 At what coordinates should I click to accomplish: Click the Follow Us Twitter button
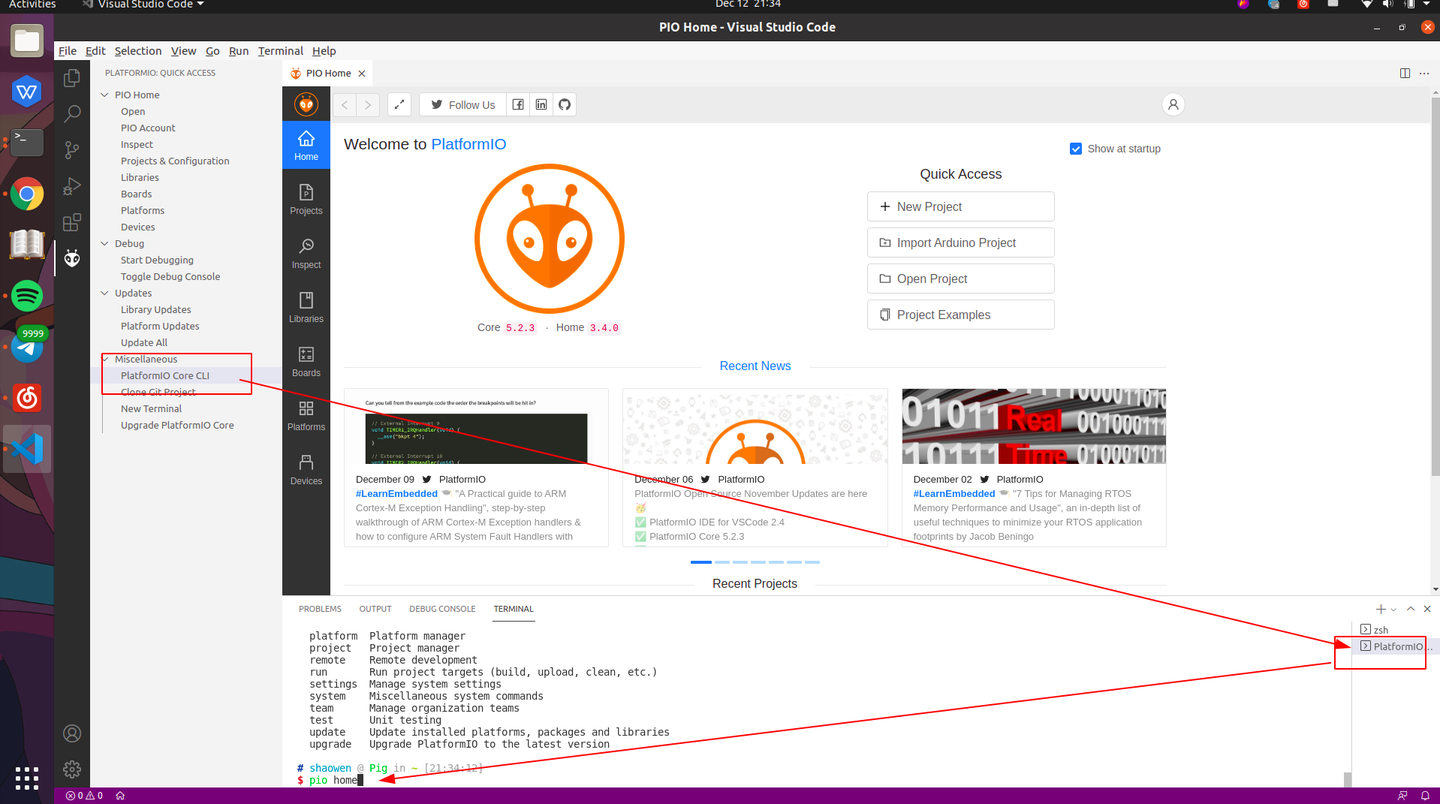(462, 105)
